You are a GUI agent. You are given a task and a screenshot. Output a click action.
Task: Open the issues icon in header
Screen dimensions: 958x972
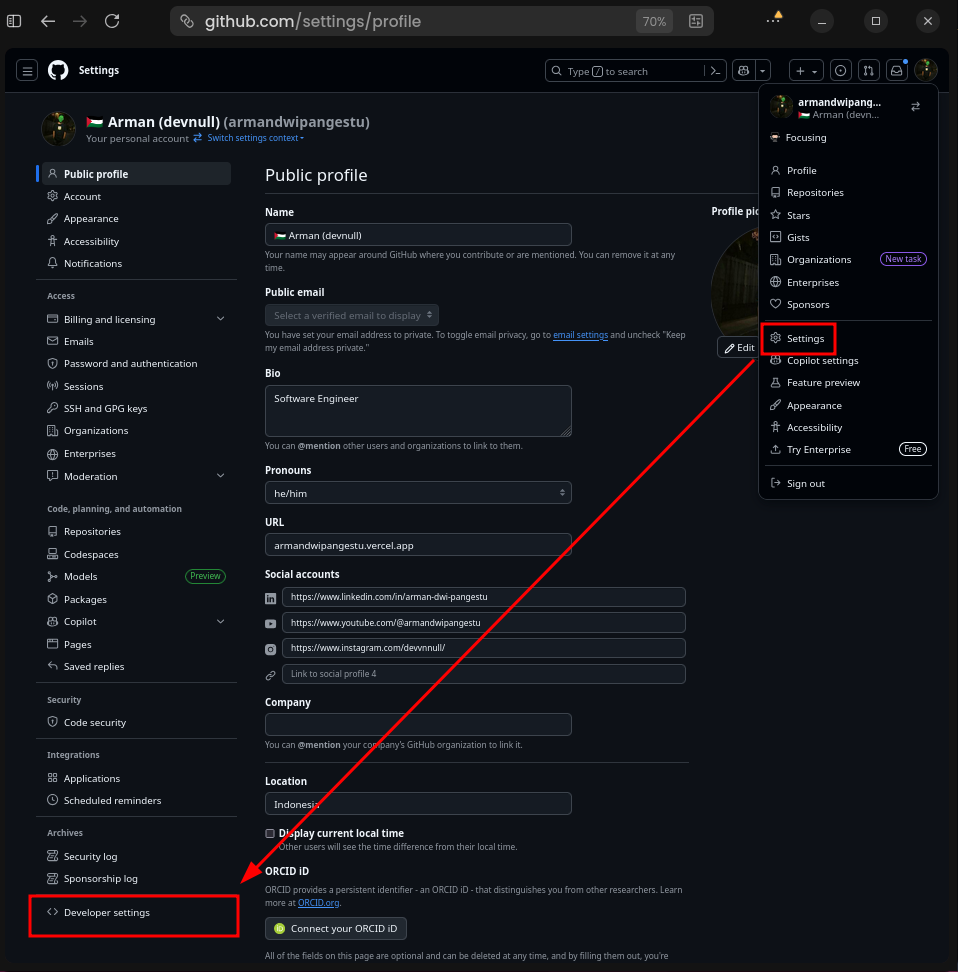(x=840, y=71)
